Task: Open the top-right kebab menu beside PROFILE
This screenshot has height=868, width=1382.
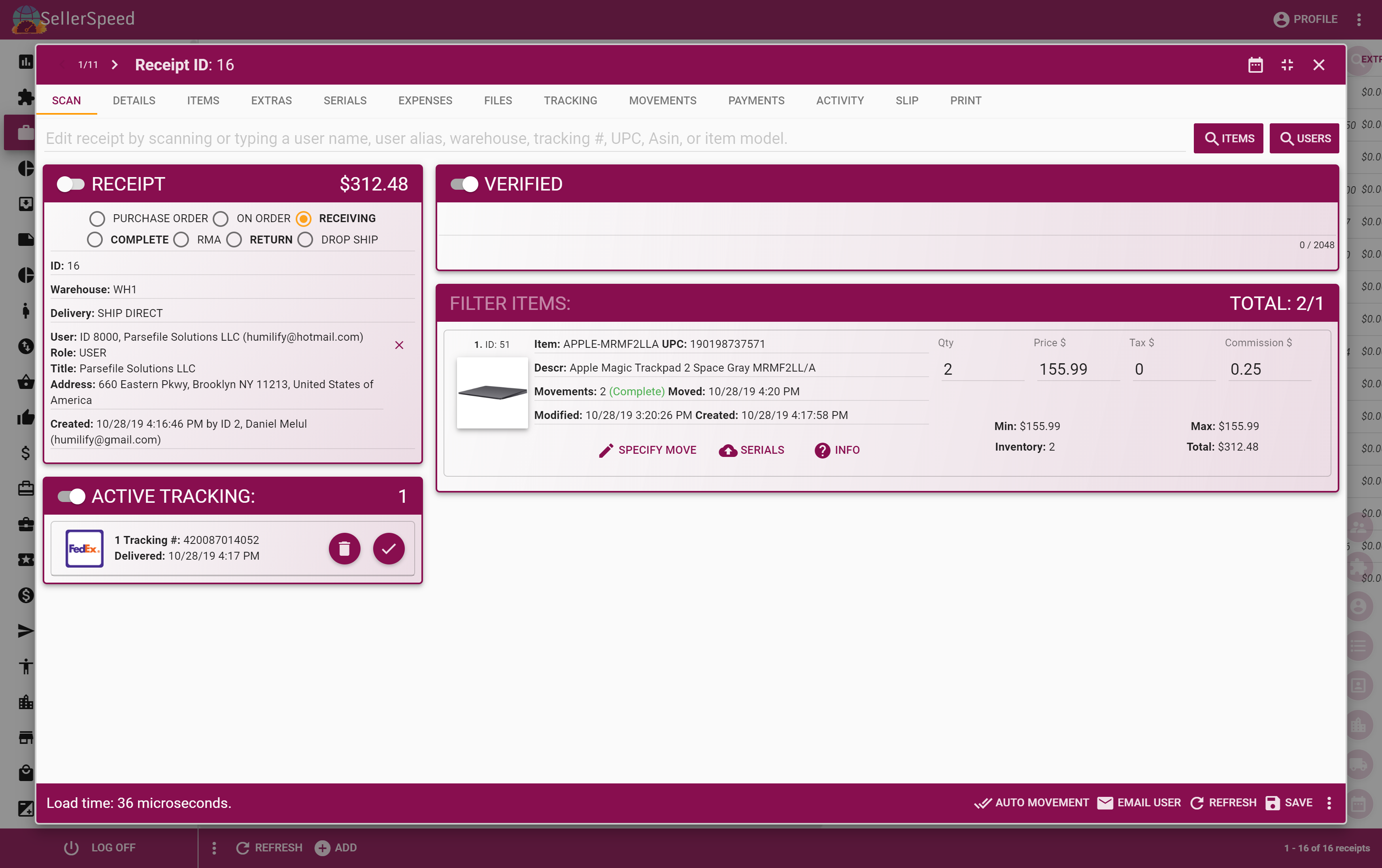Action: (1358, 19)
